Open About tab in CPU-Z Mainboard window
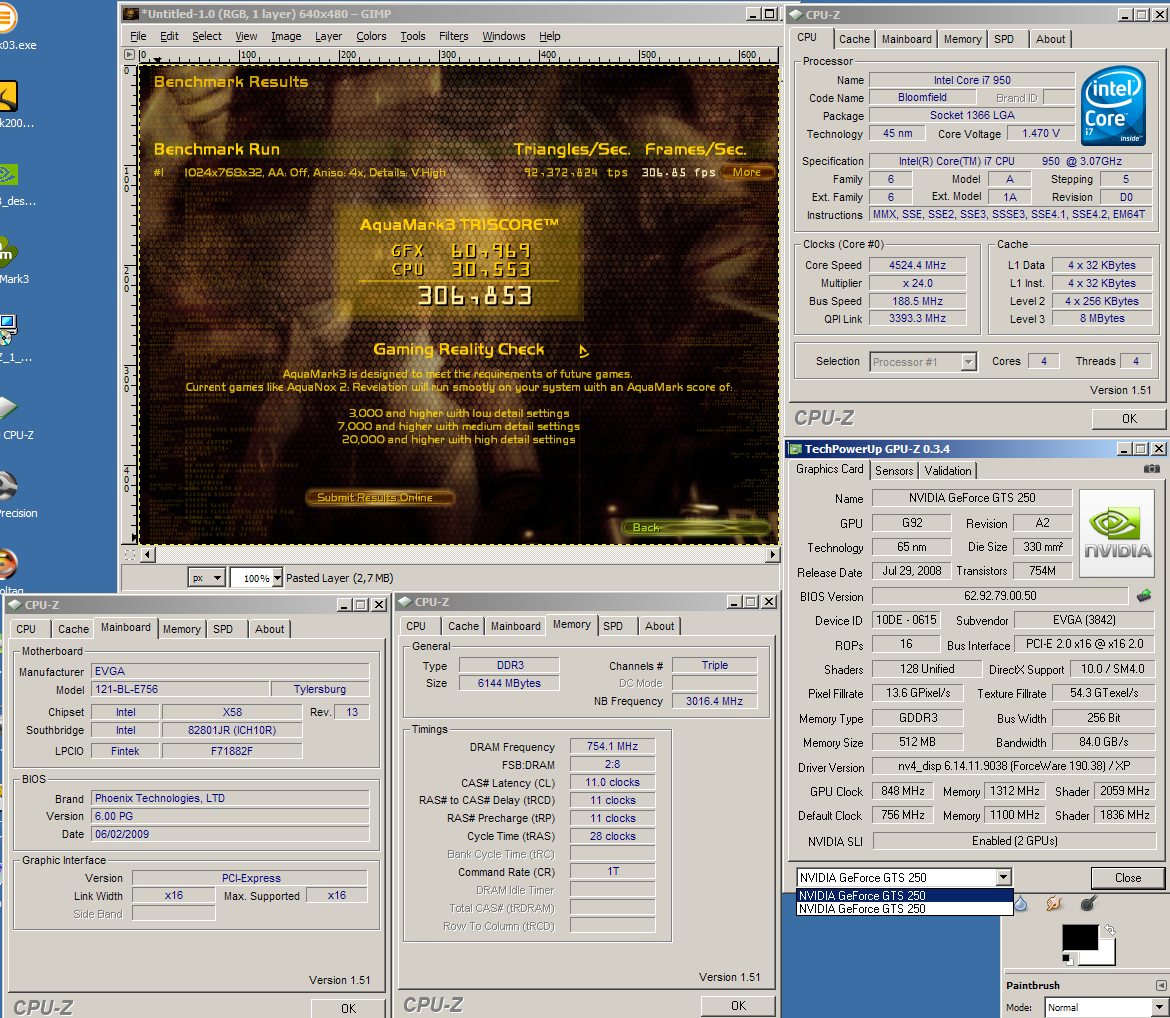 [269, 629]
